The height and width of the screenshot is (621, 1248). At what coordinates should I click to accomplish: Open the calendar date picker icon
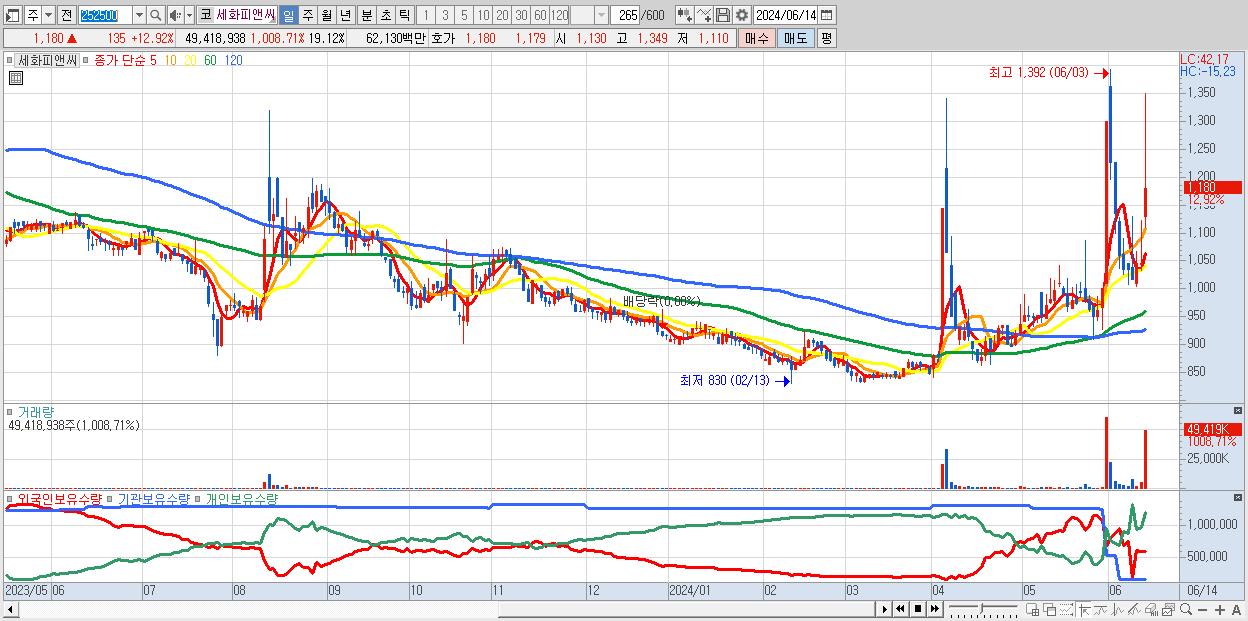tap(826, 15)
